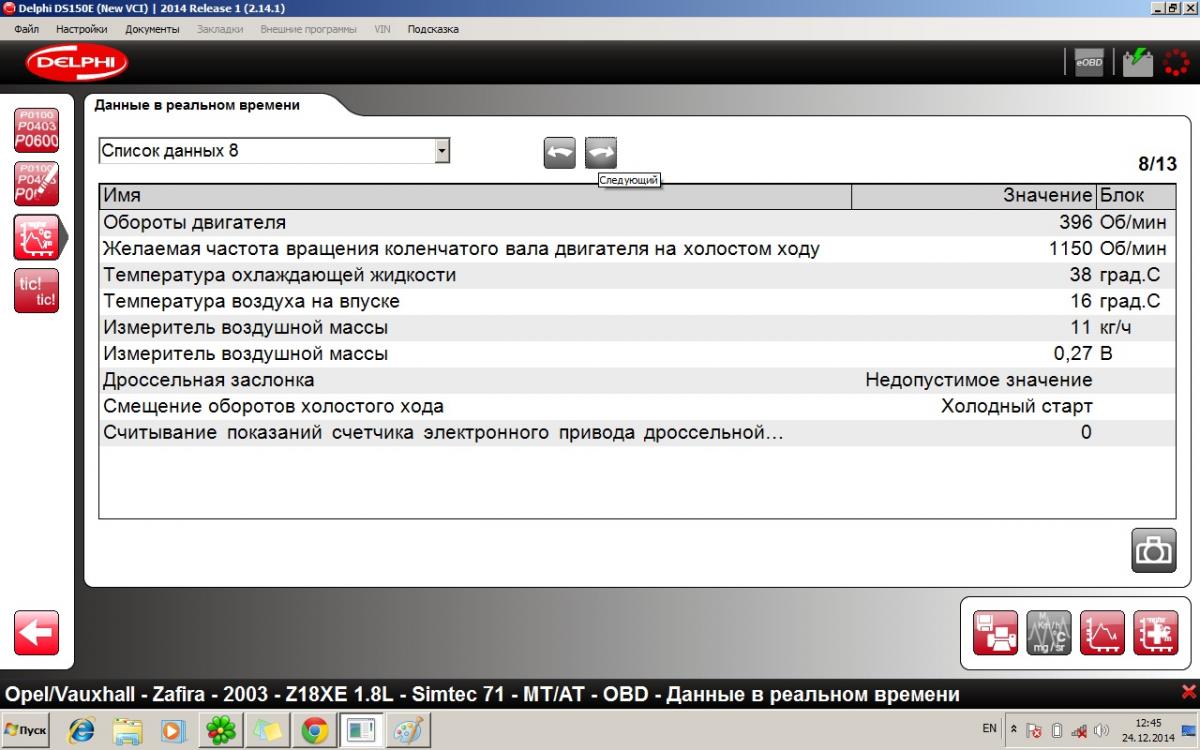Open Paint from the taskbar
The height and width of the screenshot is (750, 1200).
pos(409,731)
